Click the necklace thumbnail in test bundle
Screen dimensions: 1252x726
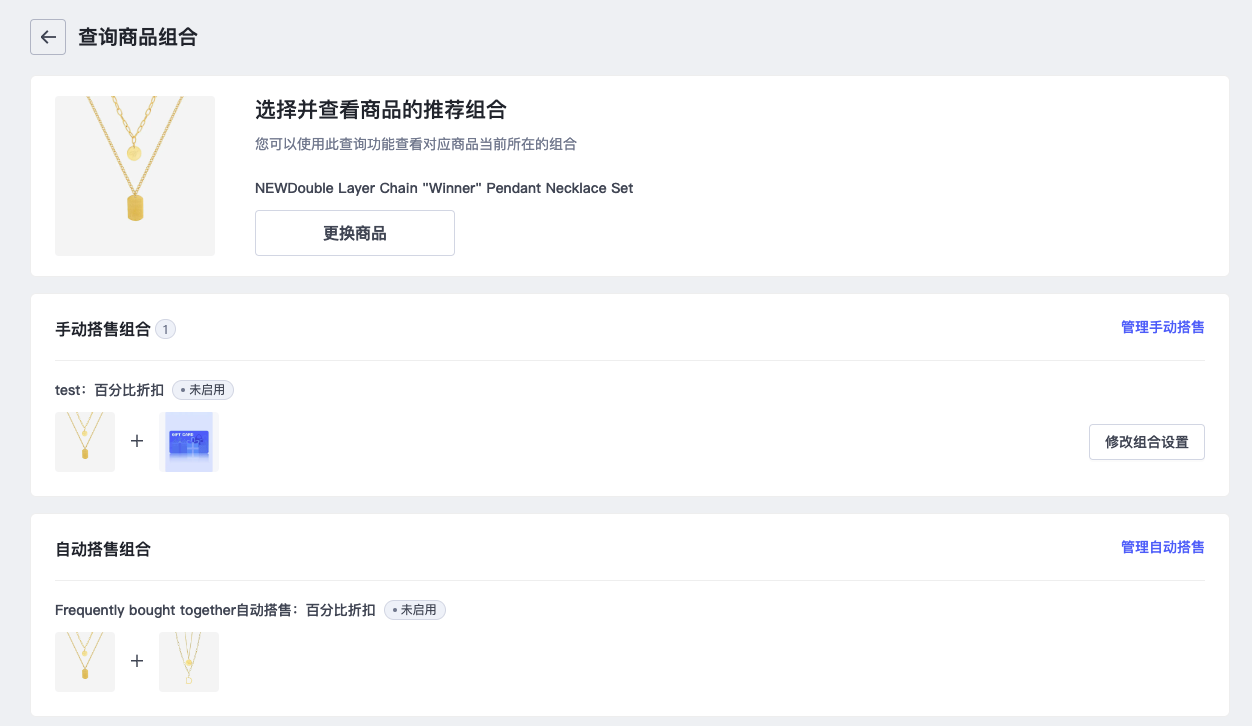tap(85, 442)
